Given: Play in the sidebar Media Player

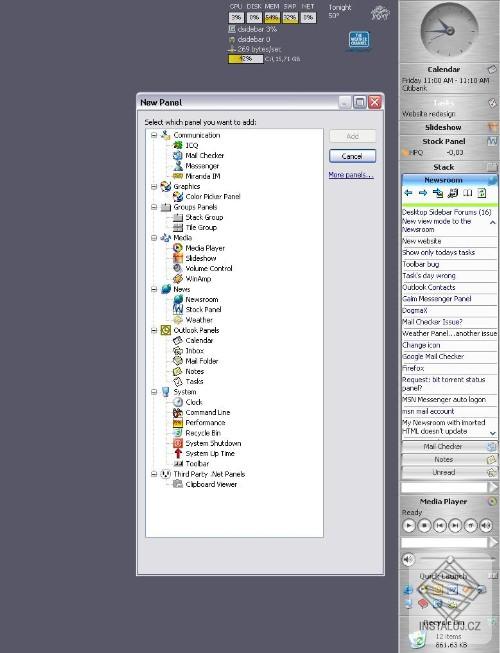Looking at the screenshot, I should point(409,526).
